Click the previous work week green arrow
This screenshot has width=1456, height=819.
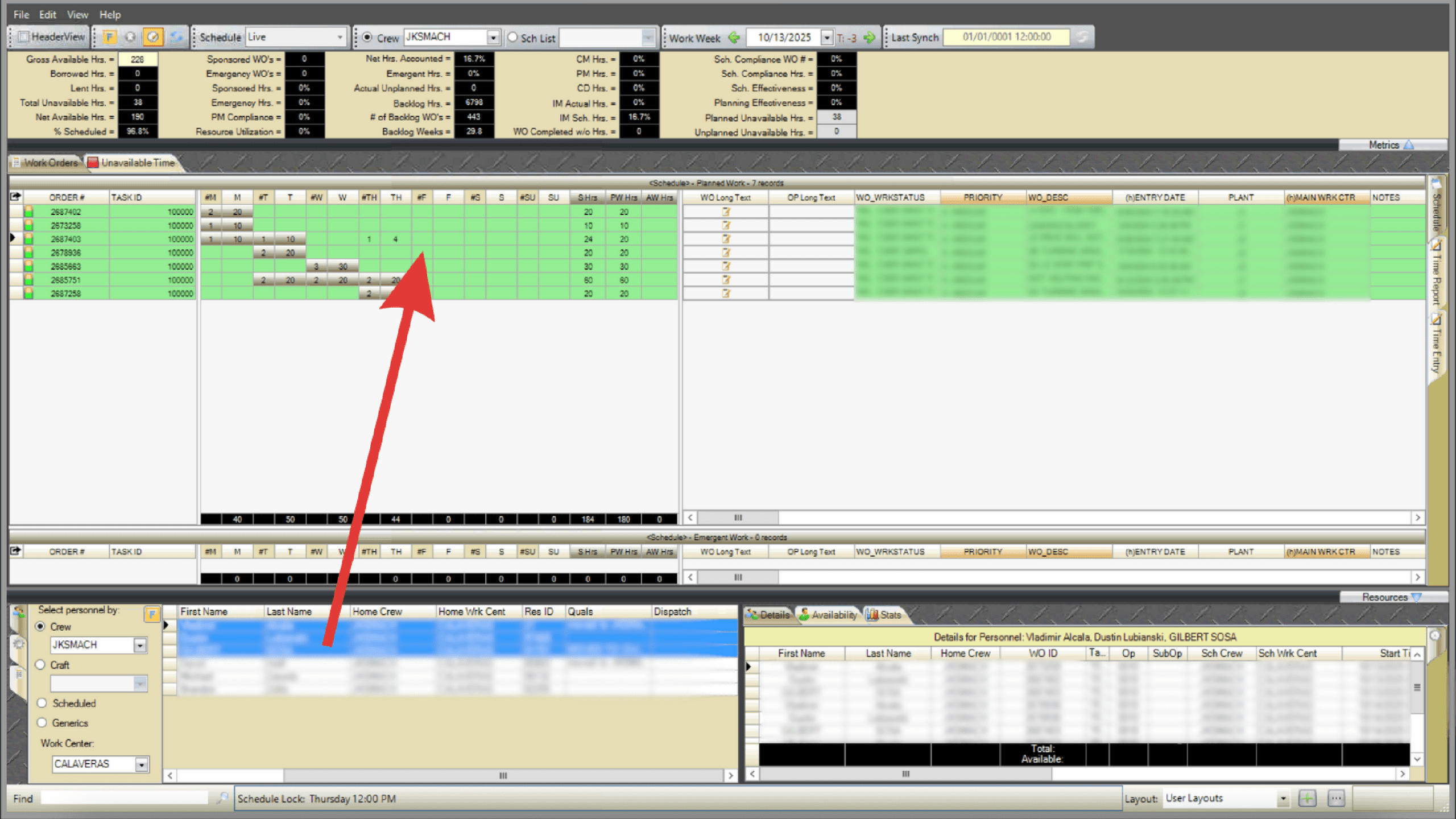click(x=734, y=38)
